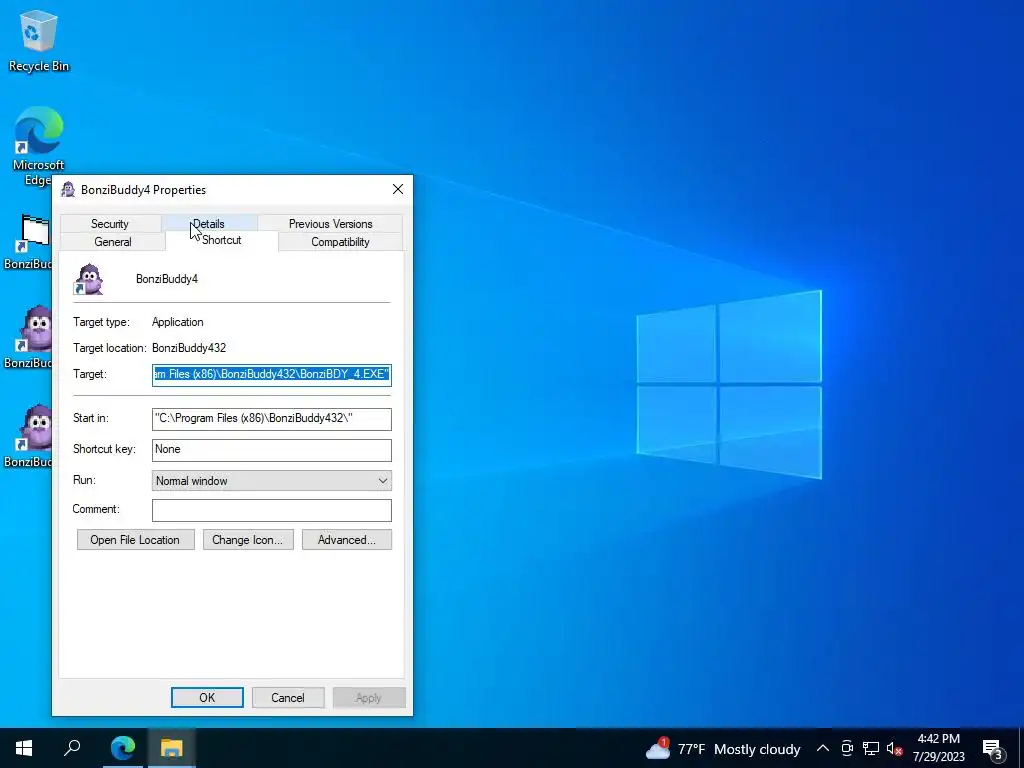Screen dimensions: 1024x768
Task: Click the gorilla icon in the dialog title bar
Action: (68, 190)
